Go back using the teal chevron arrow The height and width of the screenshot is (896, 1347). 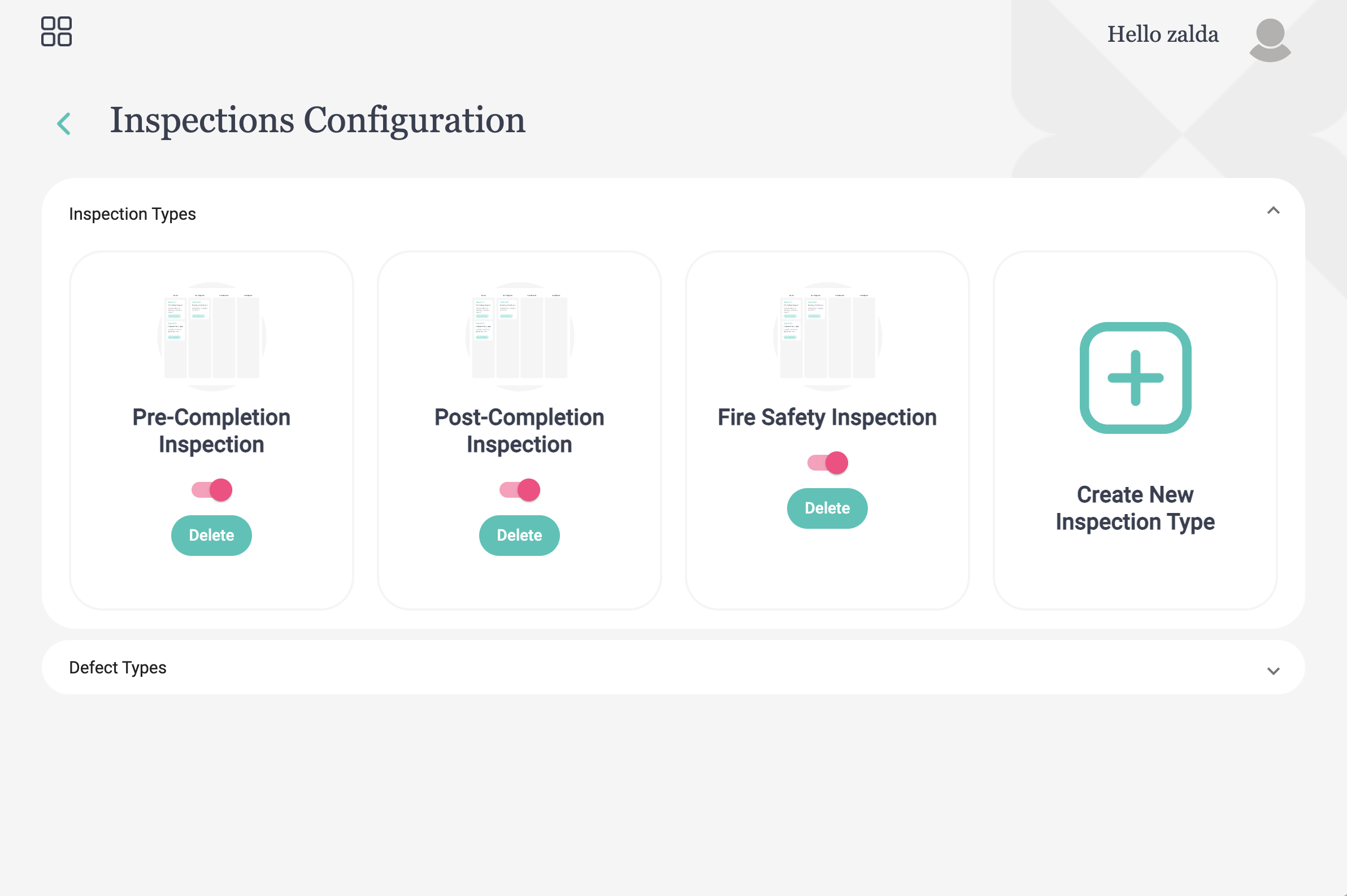[x=64, y=123]
